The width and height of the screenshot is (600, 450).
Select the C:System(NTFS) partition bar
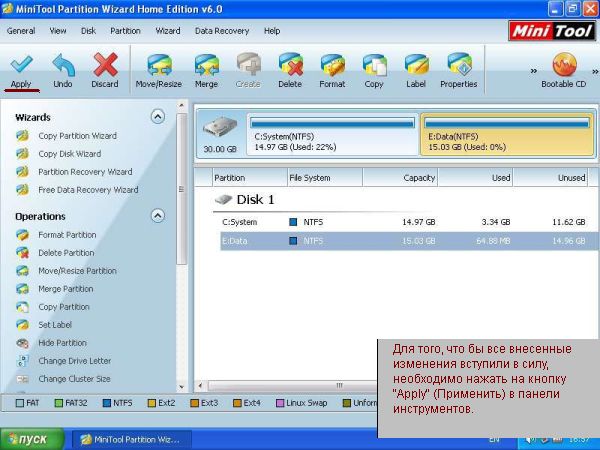[333, 134]
